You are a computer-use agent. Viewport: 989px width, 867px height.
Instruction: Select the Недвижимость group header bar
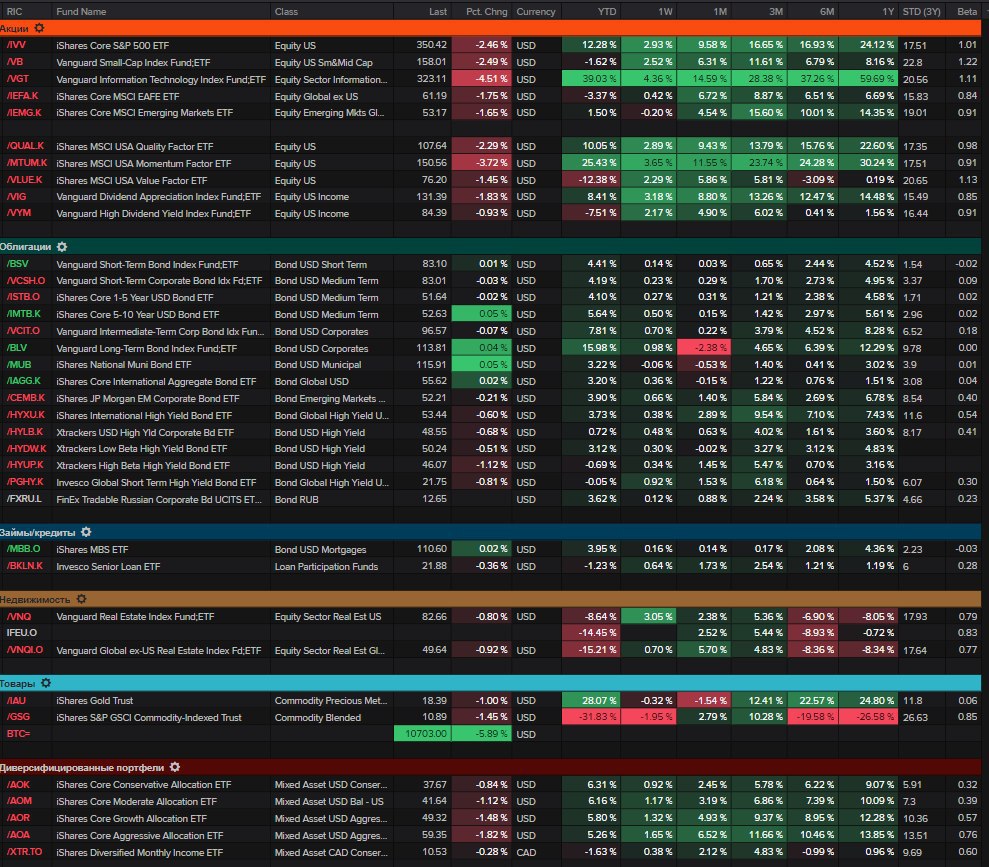click(x=491, y=599)
